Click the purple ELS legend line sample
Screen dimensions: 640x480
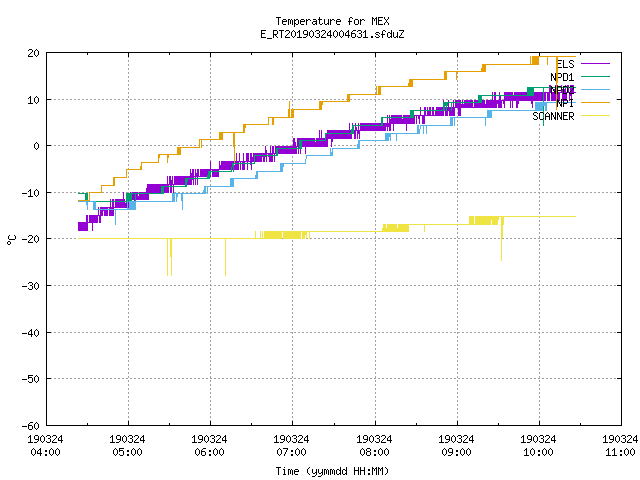[x=595, y=64]
